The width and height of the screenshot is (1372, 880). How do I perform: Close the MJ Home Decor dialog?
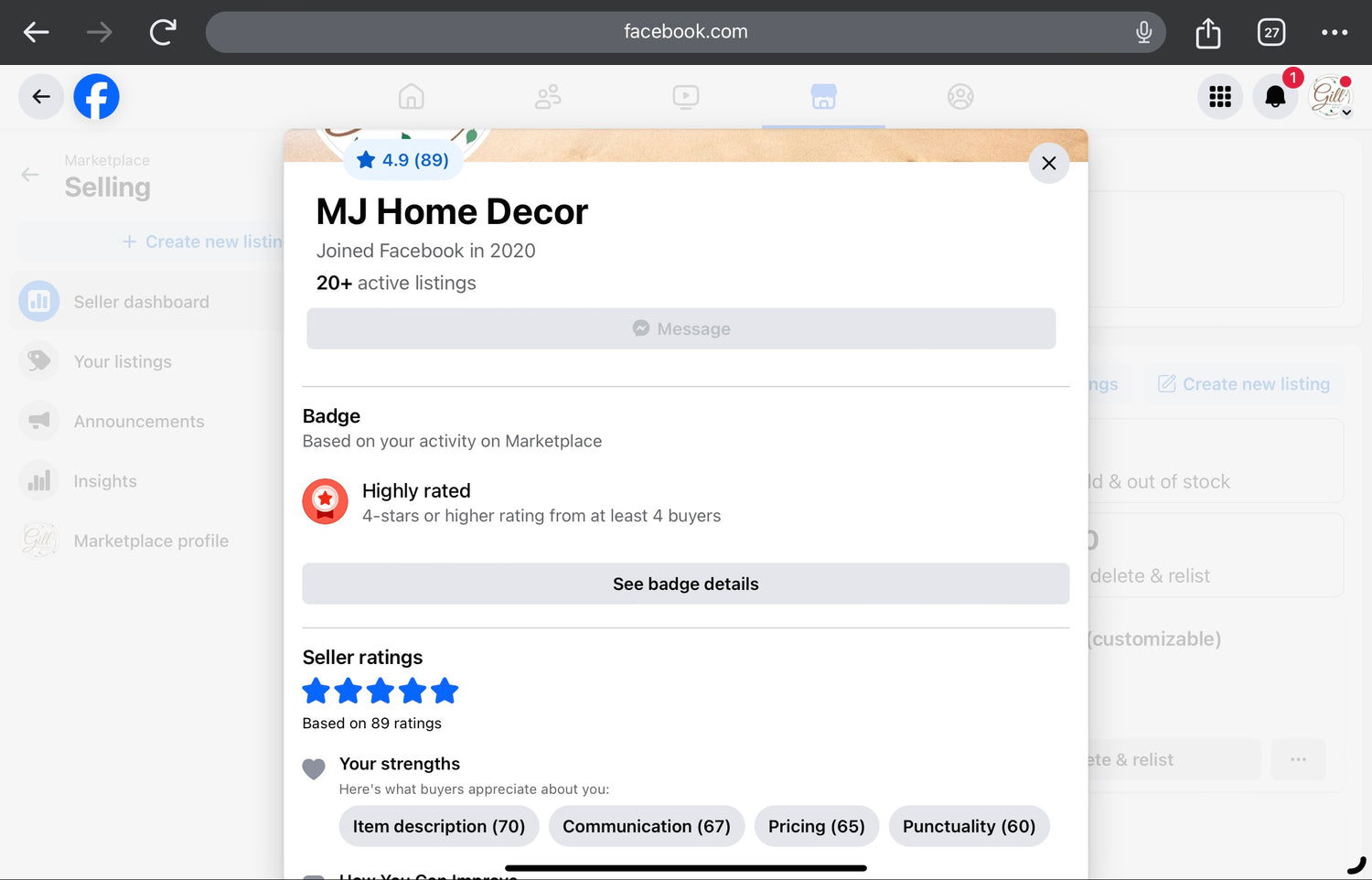pos(1049,163)
